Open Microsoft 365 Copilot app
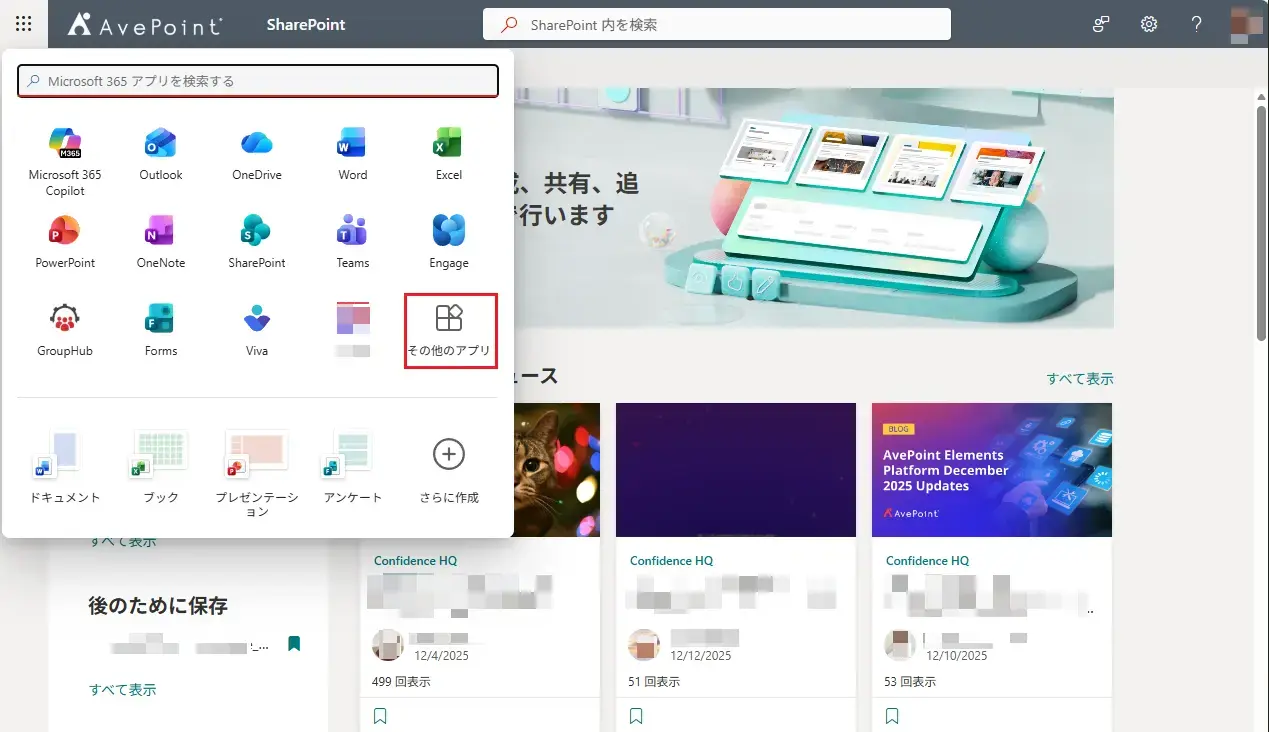 65,161
